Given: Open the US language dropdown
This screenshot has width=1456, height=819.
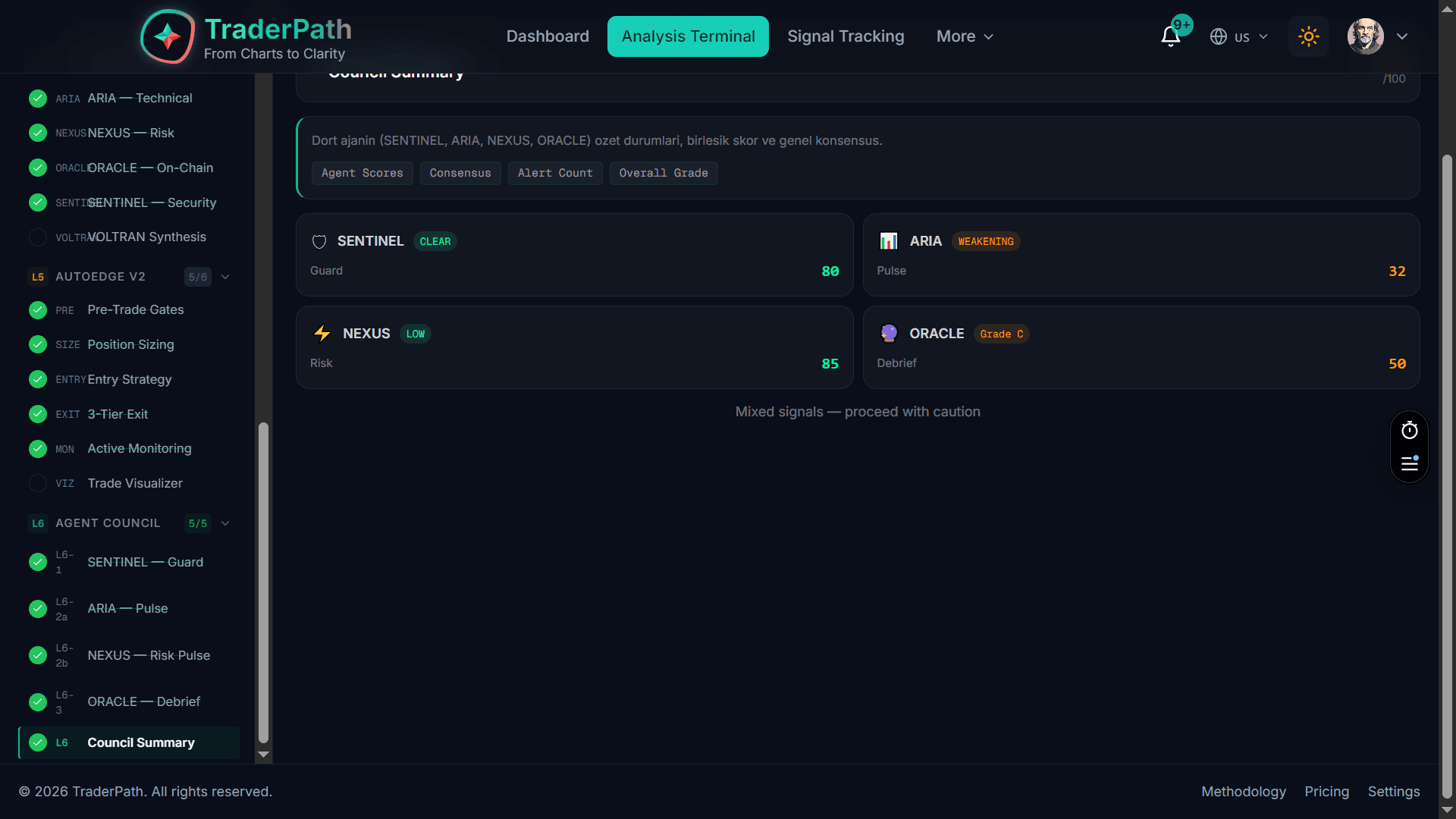Looking at the screenshot, I should click(1239, 36).
